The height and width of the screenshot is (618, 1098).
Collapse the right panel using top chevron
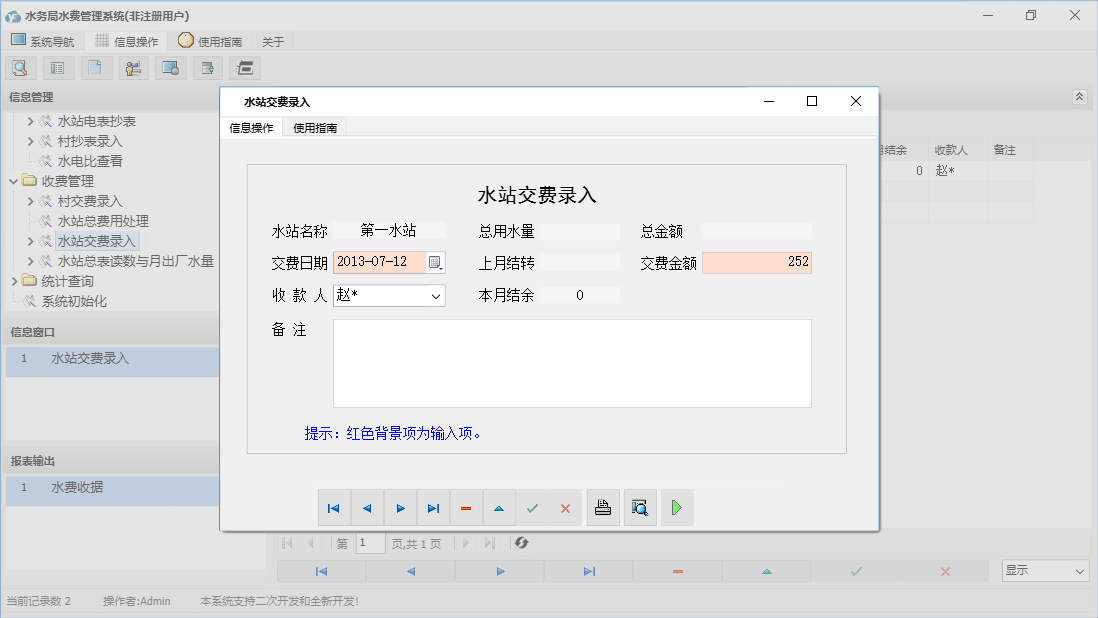click(x=1078, y=97)
